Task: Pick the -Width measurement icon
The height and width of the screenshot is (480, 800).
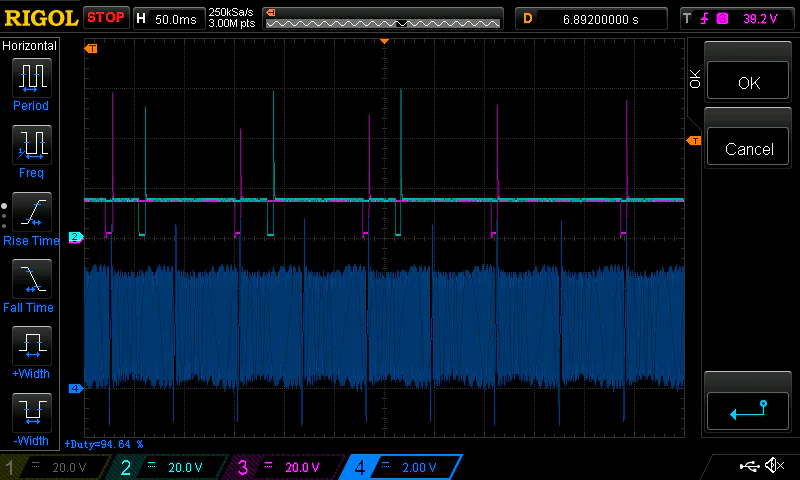Action: pyautogui.click(x=30, y=413)
